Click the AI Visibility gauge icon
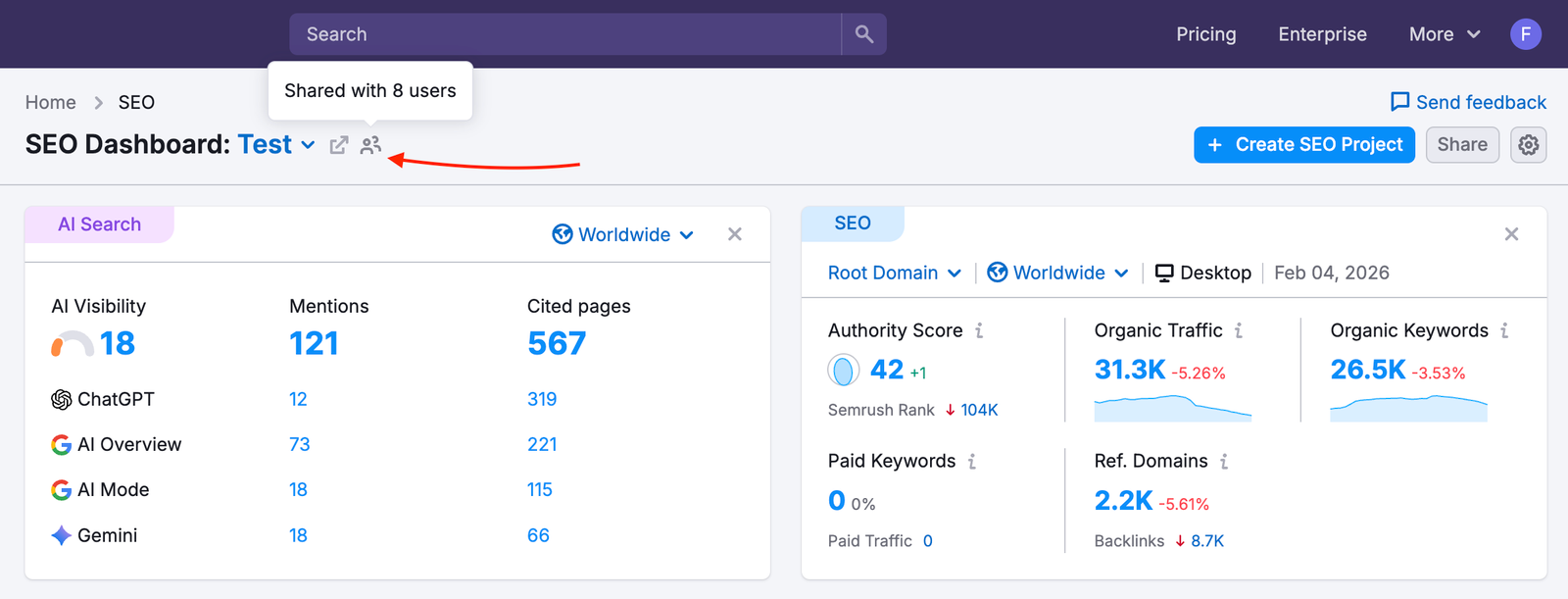 tap(72, 344)
